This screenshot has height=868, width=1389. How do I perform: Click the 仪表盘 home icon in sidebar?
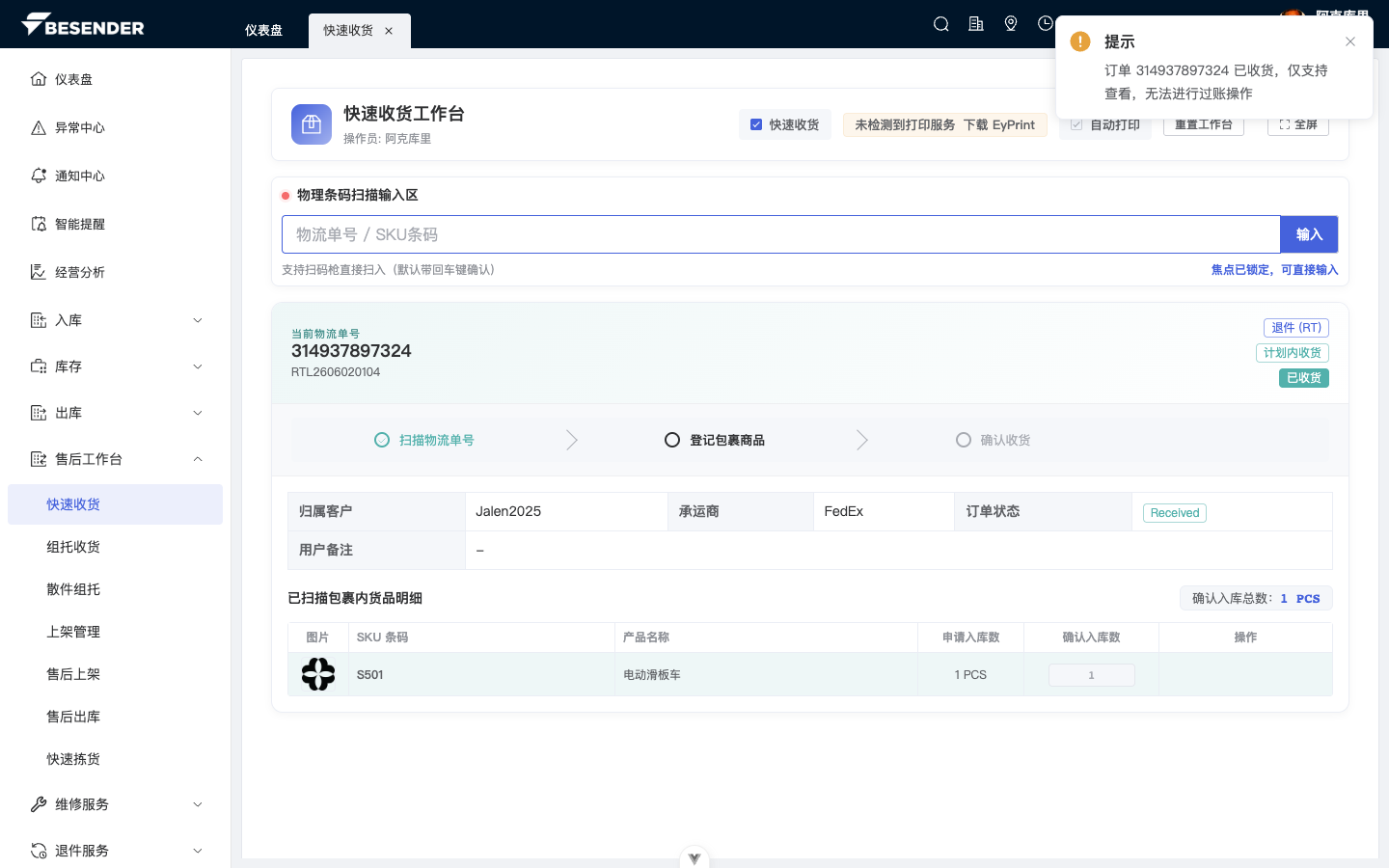pyautogui.click(x=39, y=79)
